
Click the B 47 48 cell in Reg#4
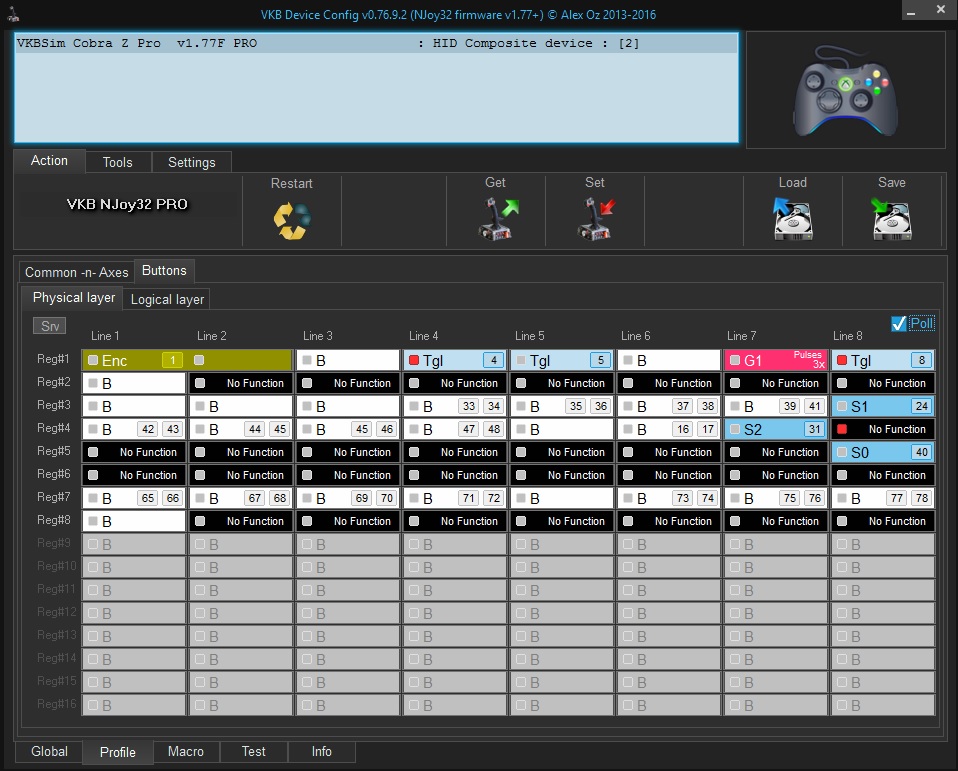[x=455, y=429]
